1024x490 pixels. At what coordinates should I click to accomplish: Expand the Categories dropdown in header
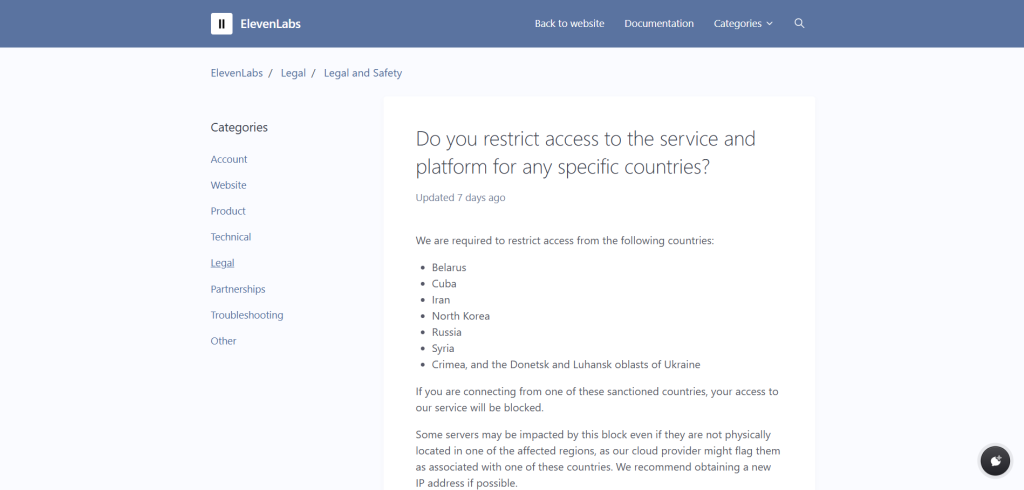click(x=743, y=24)
